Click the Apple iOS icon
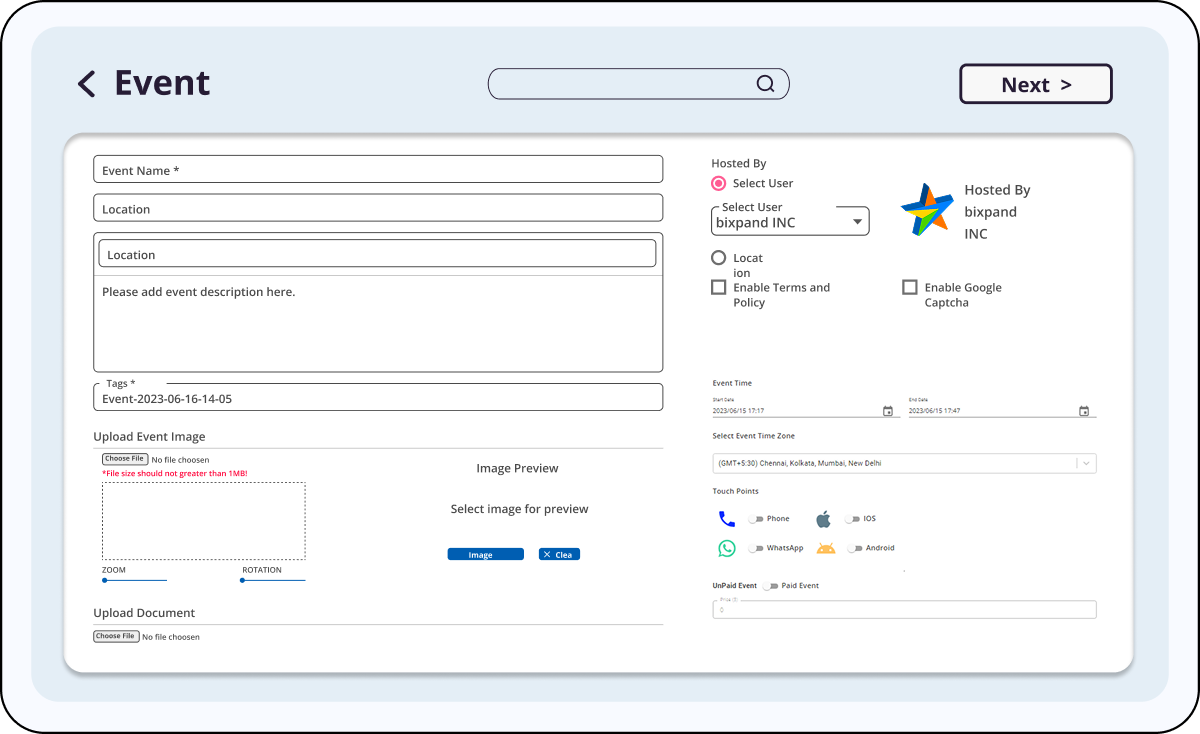Image resolution: width=1200 pixels, height=734 pixels. (x=824, y=519)
